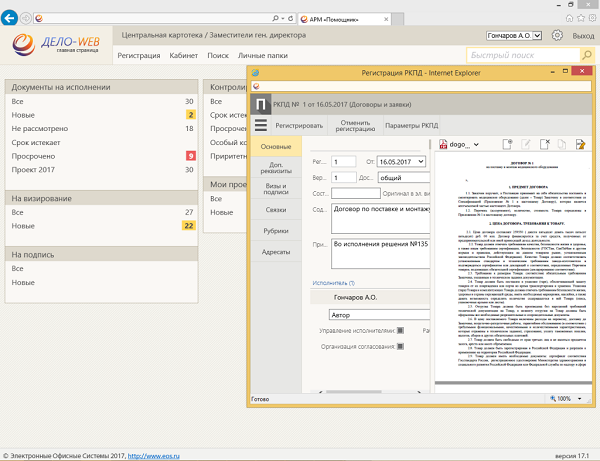600x461 pixels.
Task: Click the Отменить регистрацию button
Action: pyautogui.click(x=355, y=125)
